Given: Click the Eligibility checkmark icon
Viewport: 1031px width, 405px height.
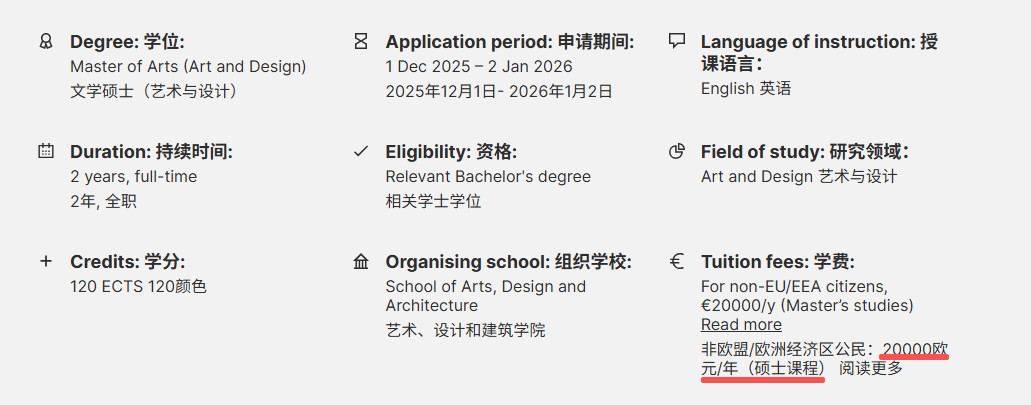Looking at the screenshot, I should point(361,152).
